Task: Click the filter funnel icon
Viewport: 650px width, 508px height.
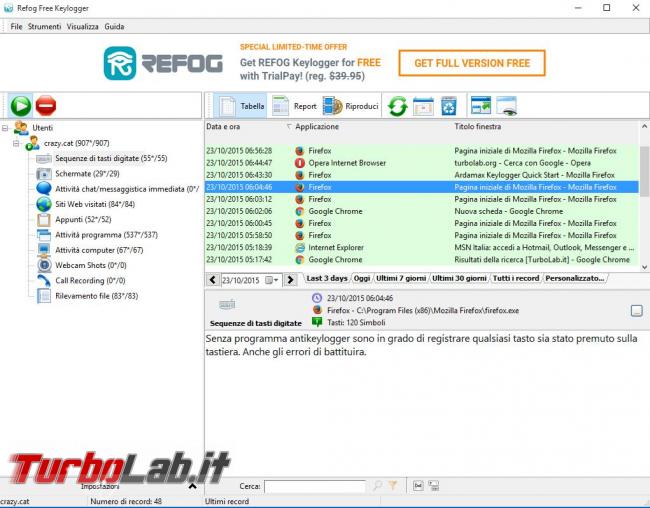Action: pyautogui.click(x=393, y=485)
